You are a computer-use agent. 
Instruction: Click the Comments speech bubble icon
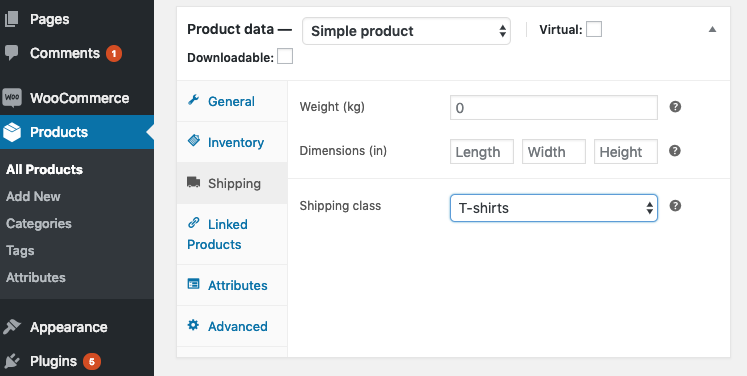tap(11, 53)
